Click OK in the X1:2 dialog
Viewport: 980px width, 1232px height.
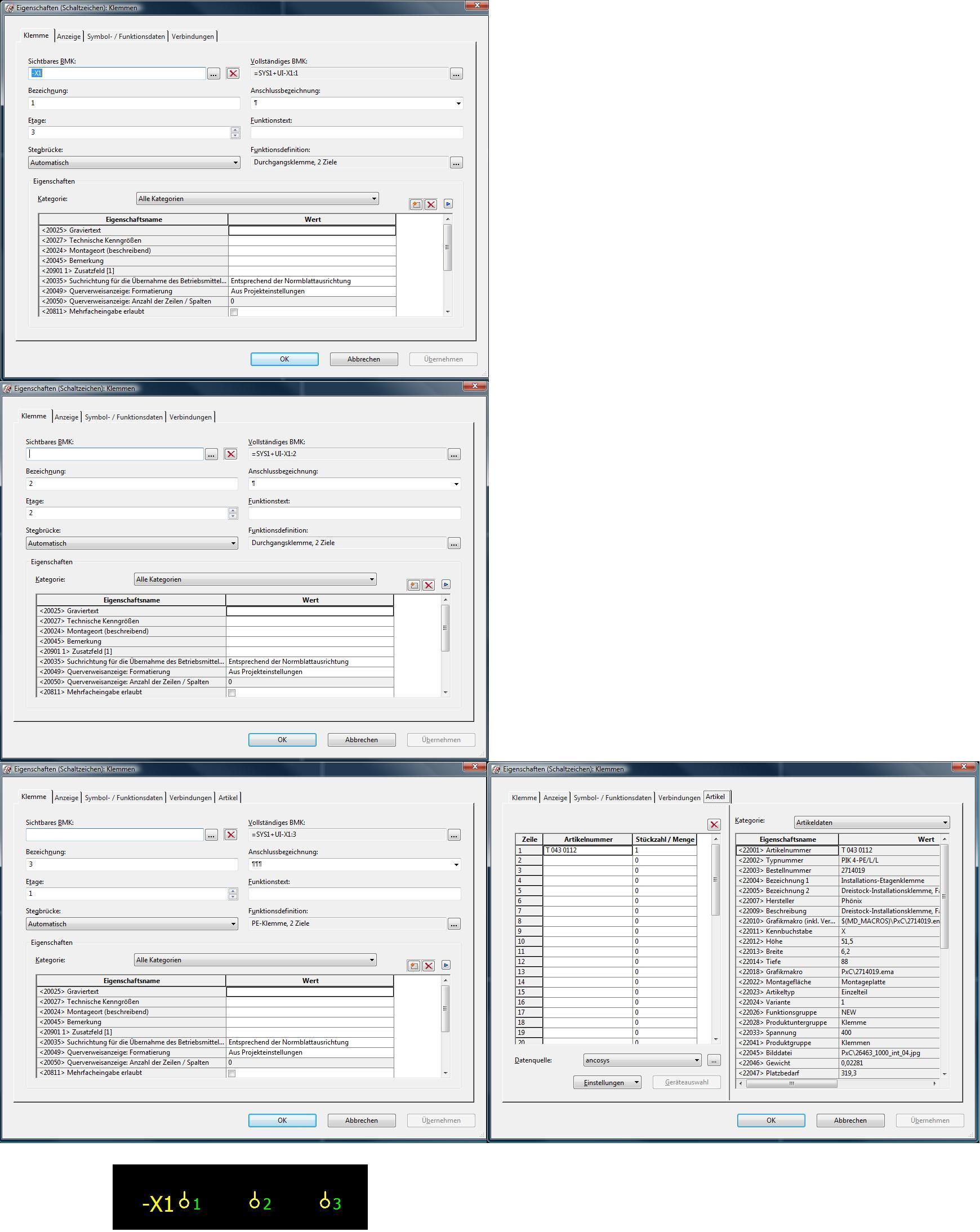[x=282, y=740]
